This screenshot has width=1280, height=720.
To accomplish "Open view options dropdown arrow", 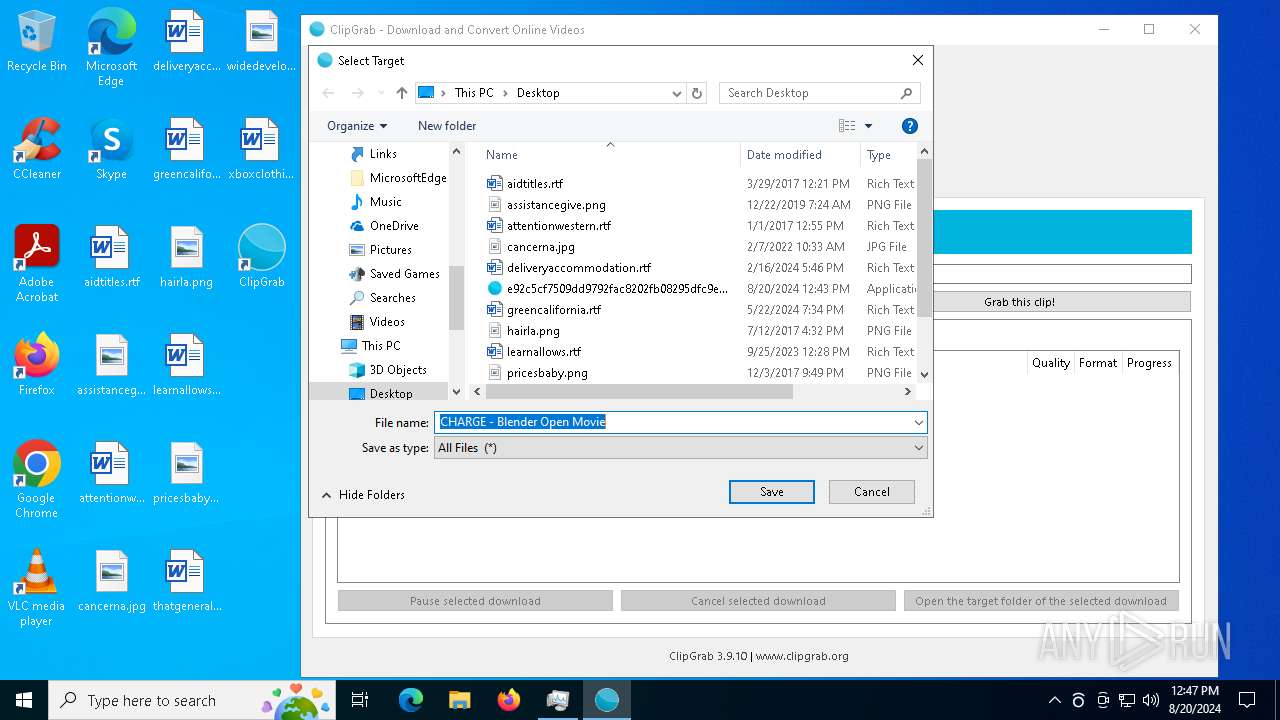I will click(868, 126).
